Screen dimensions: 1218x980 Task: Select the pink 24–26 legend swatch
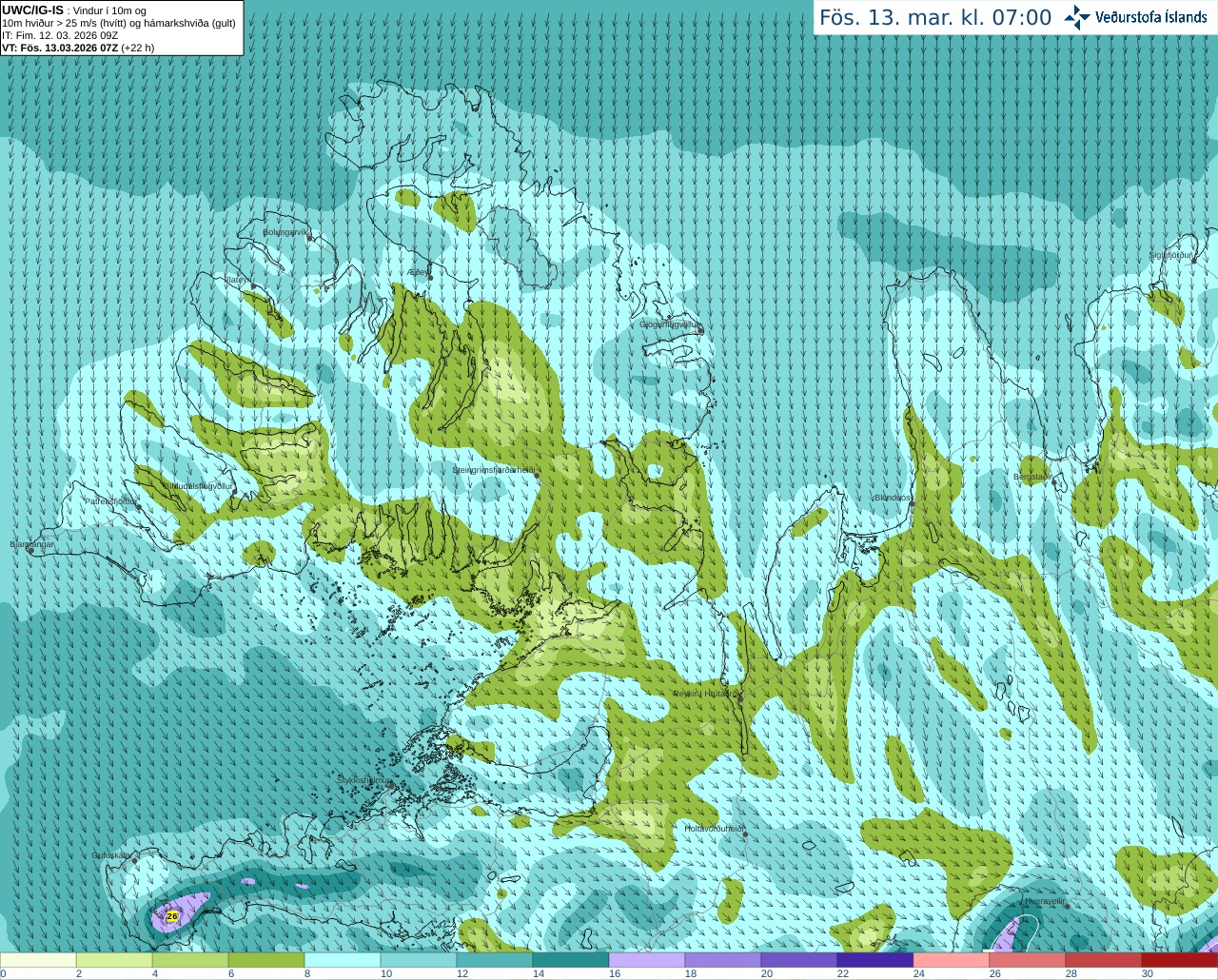[x=952, y=960]
